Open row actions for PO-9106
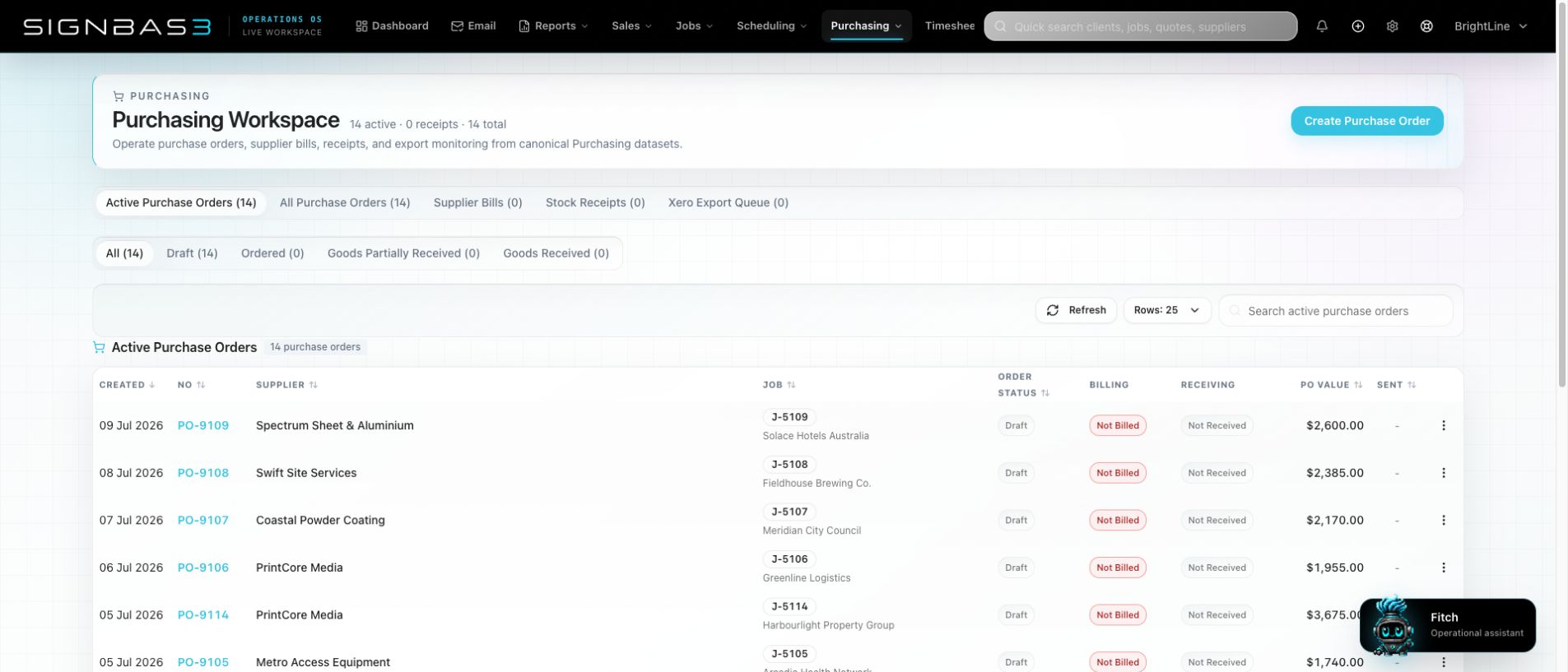 tap(1444, 568)
